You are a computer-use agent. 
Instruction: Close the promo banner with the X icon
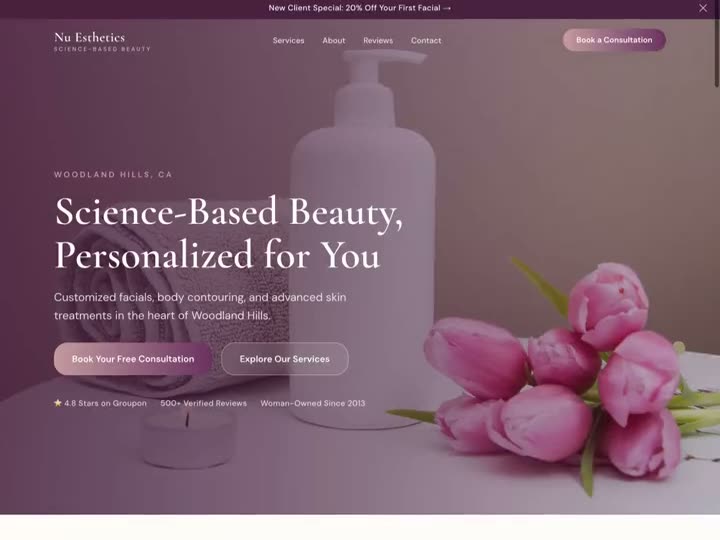(x=703, y=8)
